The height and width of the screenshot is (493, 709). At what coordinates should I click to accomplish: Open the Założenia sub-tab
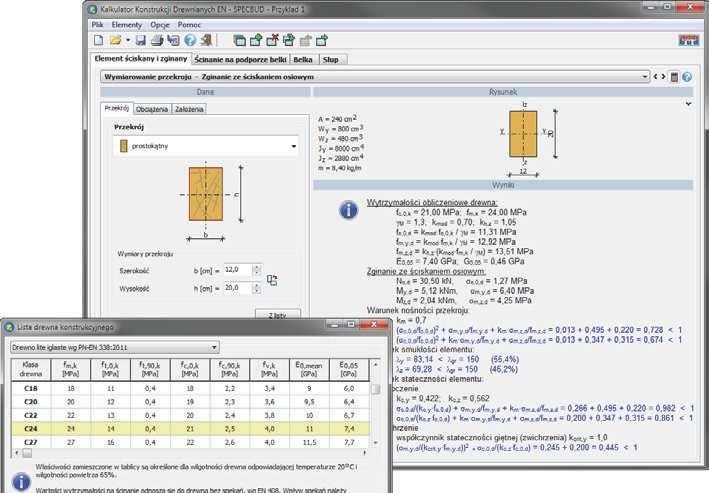(189, 109)
